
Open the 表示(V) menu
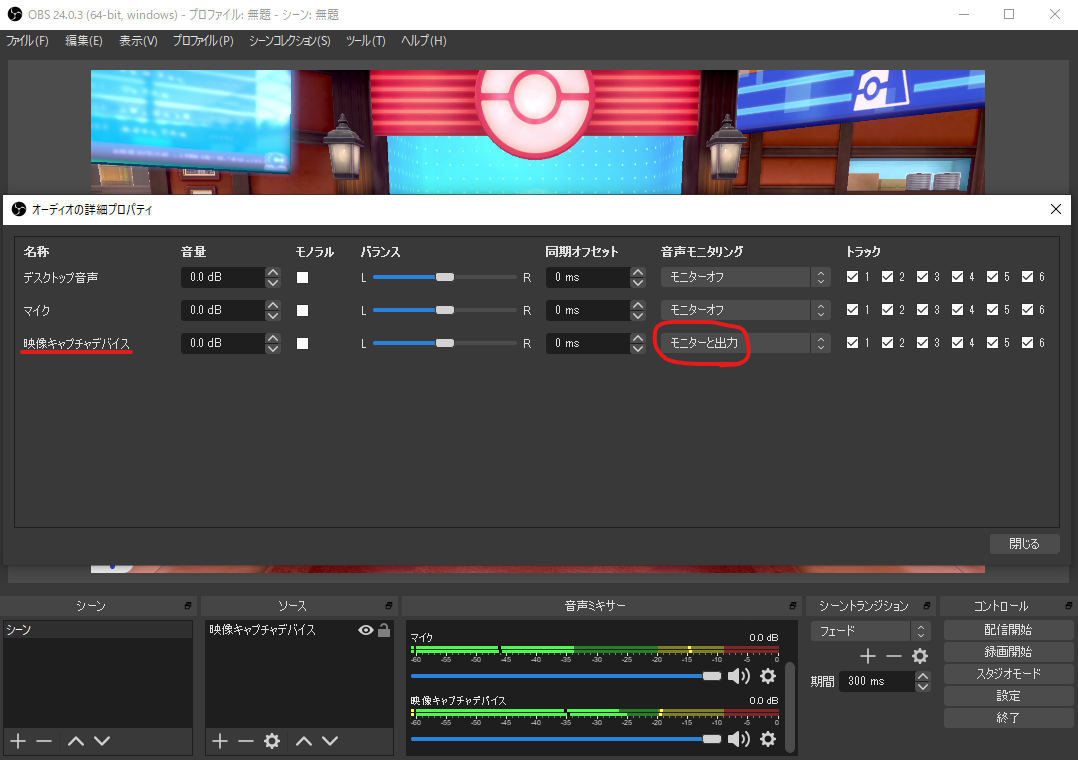point(138,41)
